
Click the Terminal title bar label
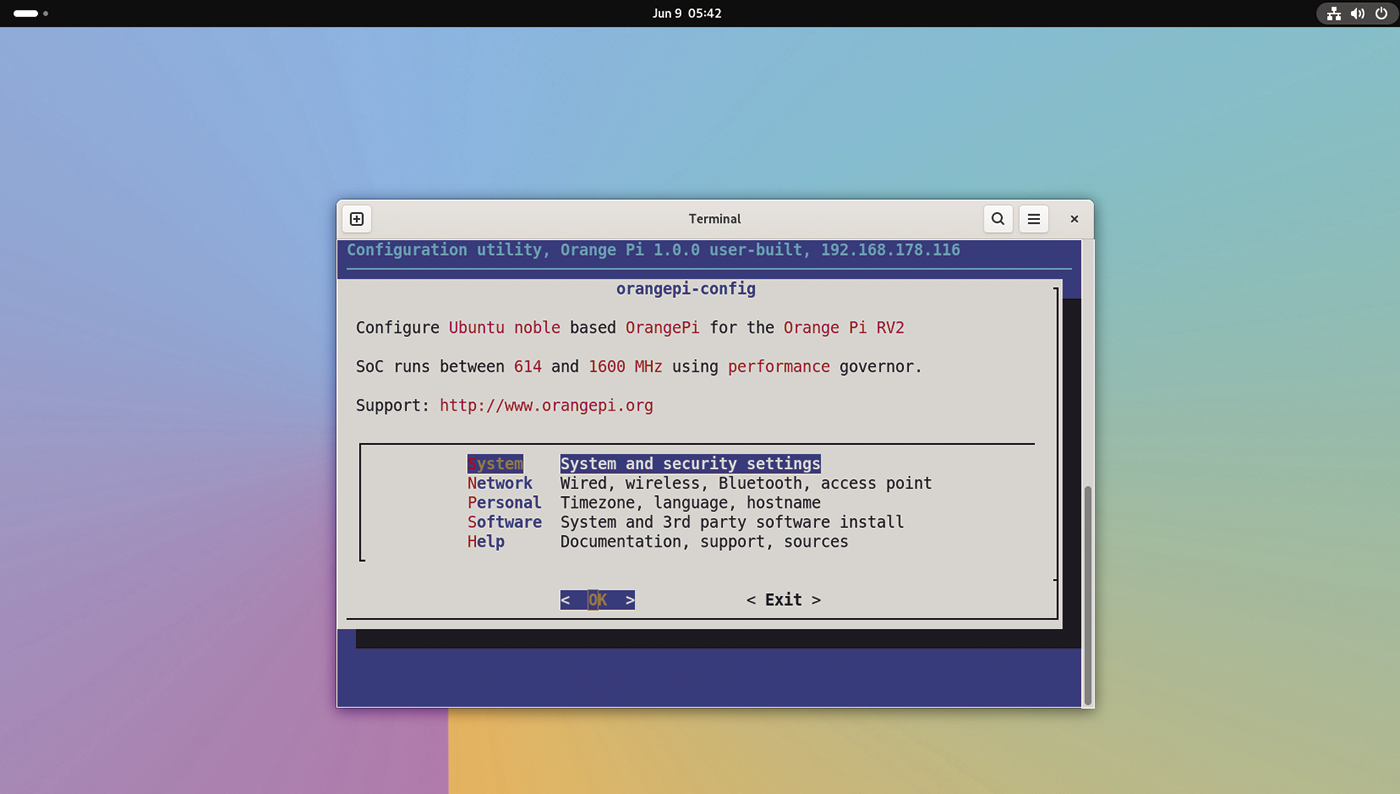[714, 218]
